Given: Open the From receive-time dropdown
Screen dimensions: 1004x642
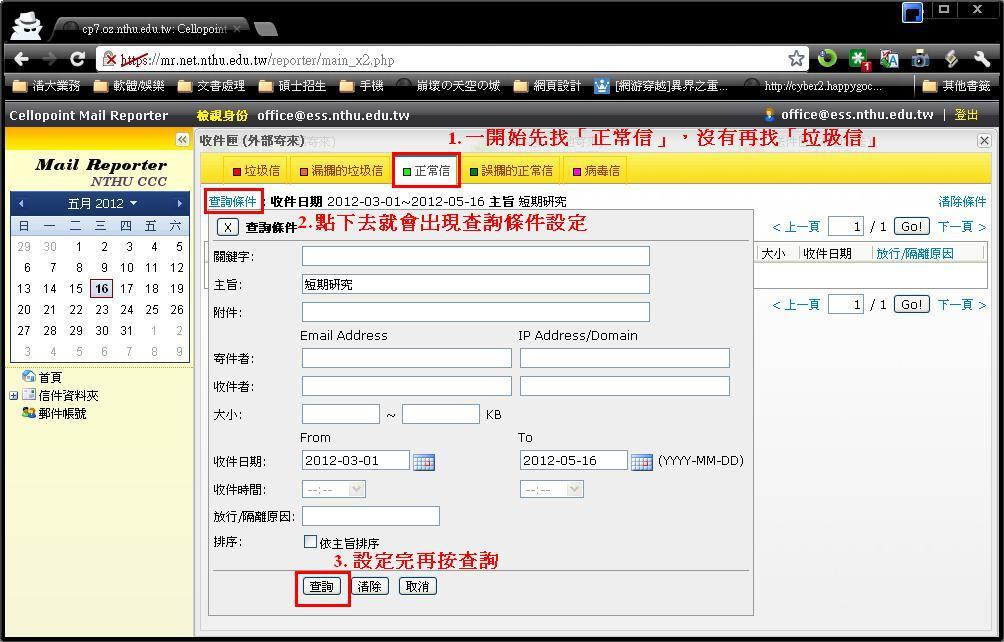Looking at the screenshot, I should coord(333,489).
